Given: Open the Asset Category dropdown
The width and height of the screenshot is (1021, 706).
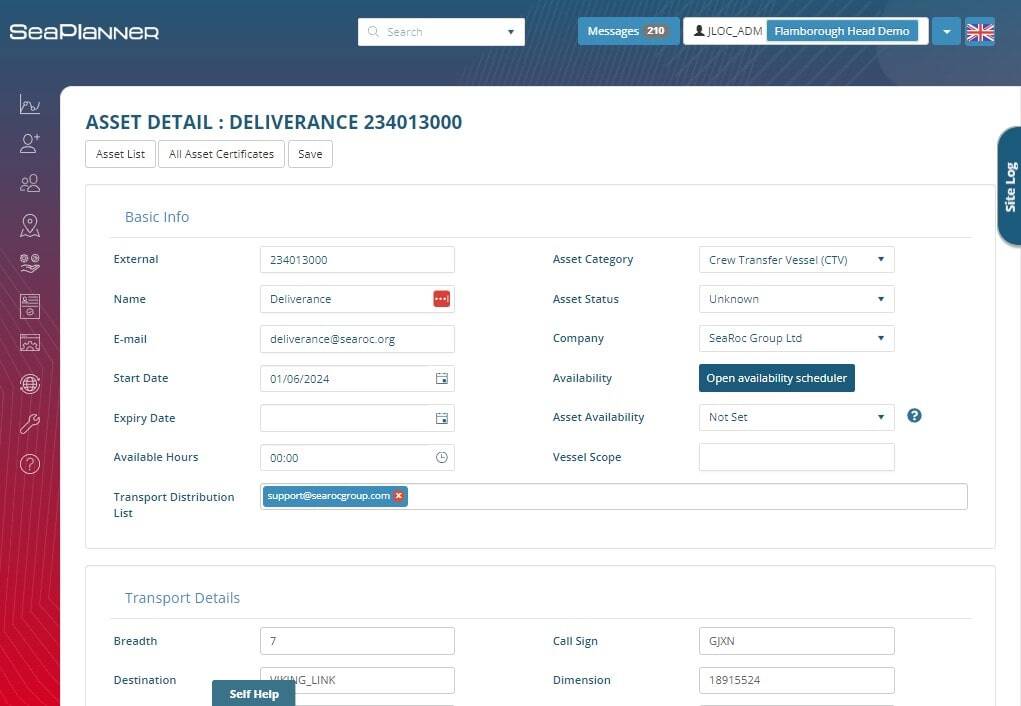Looking at the screenshot, I should point(796,260).
